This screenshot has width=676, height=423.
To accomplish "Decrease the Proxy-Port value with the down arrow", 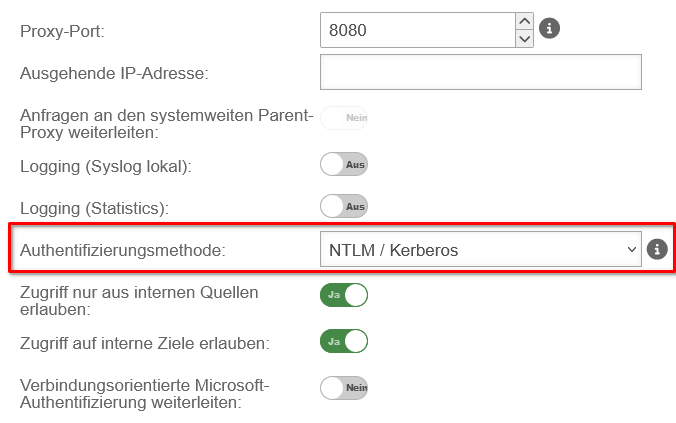I will click(x=524, y=39).
